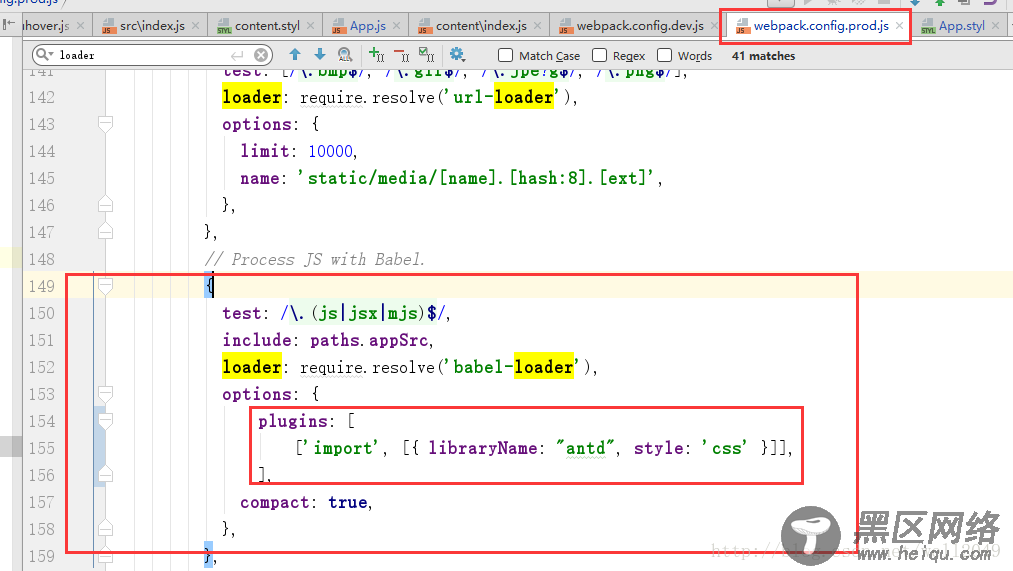Close the content.styl tab

pos(311,26)
